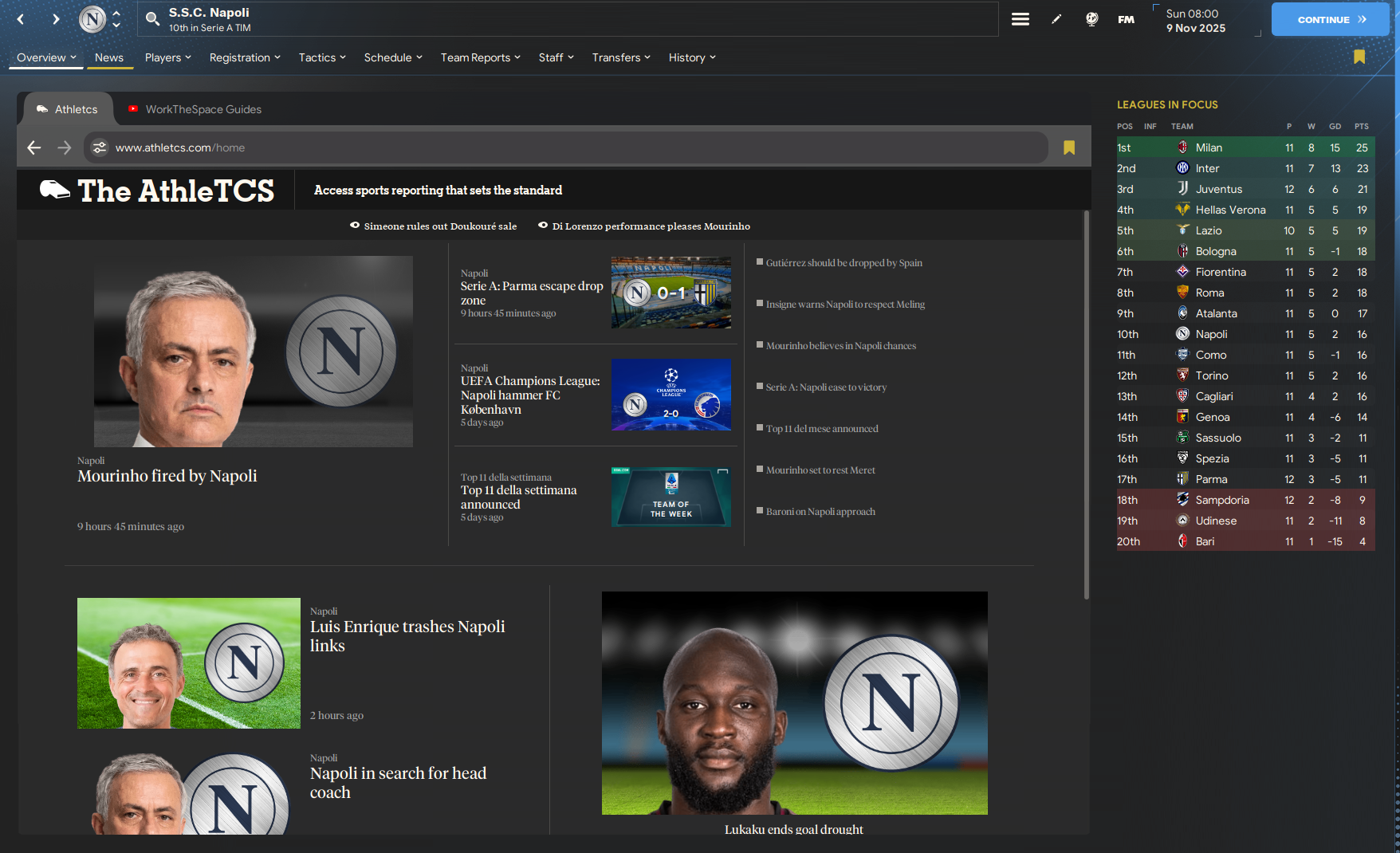Click the search magnifying glass beside S.S.C. Napoli
Image resolution: width=1400 pixels, height=853 pixels.
click(x=152, y=18)
